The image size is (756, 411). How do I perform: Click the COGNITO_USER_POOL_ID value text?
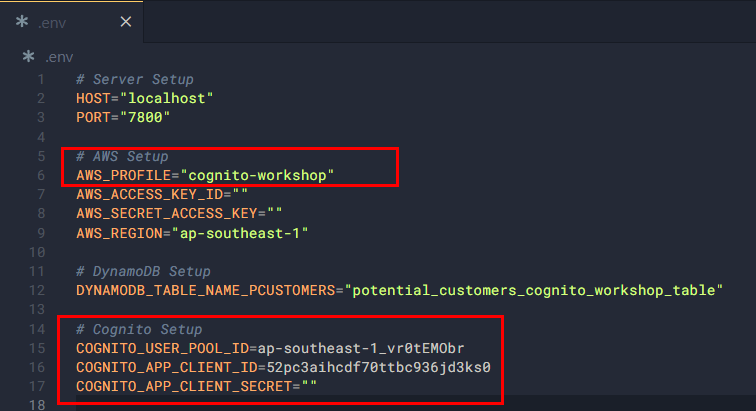pyautogui.click(x=374, y=347)
